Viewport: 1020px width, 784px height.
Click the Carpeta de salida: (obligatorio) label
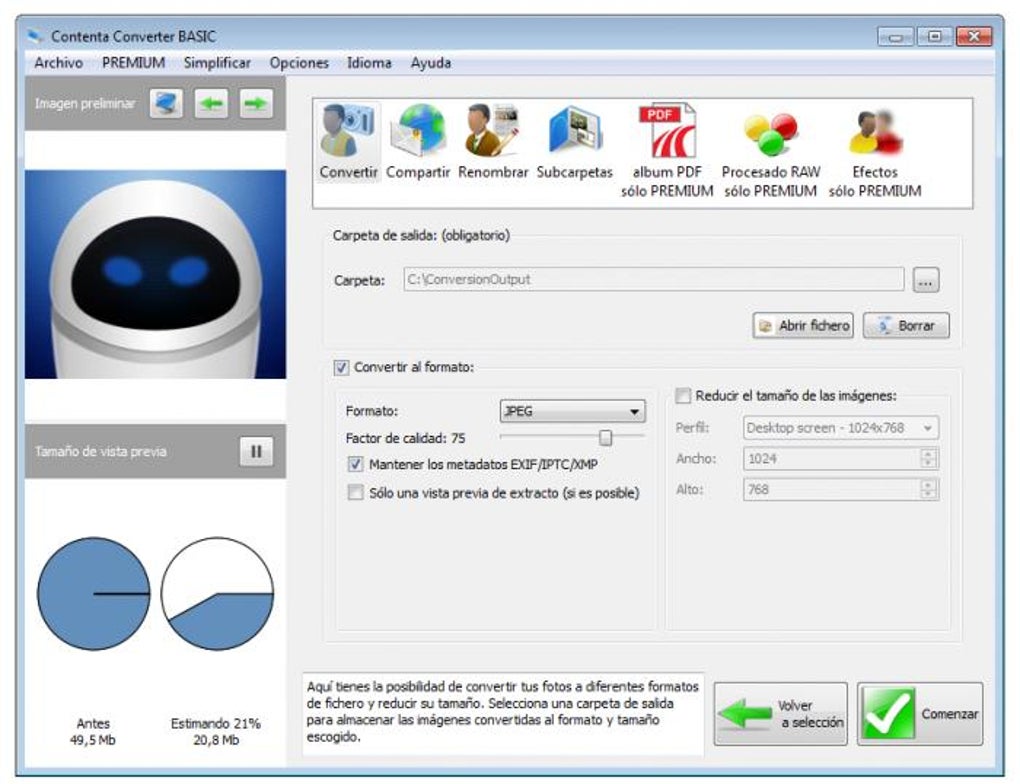[x=421, y=236]
